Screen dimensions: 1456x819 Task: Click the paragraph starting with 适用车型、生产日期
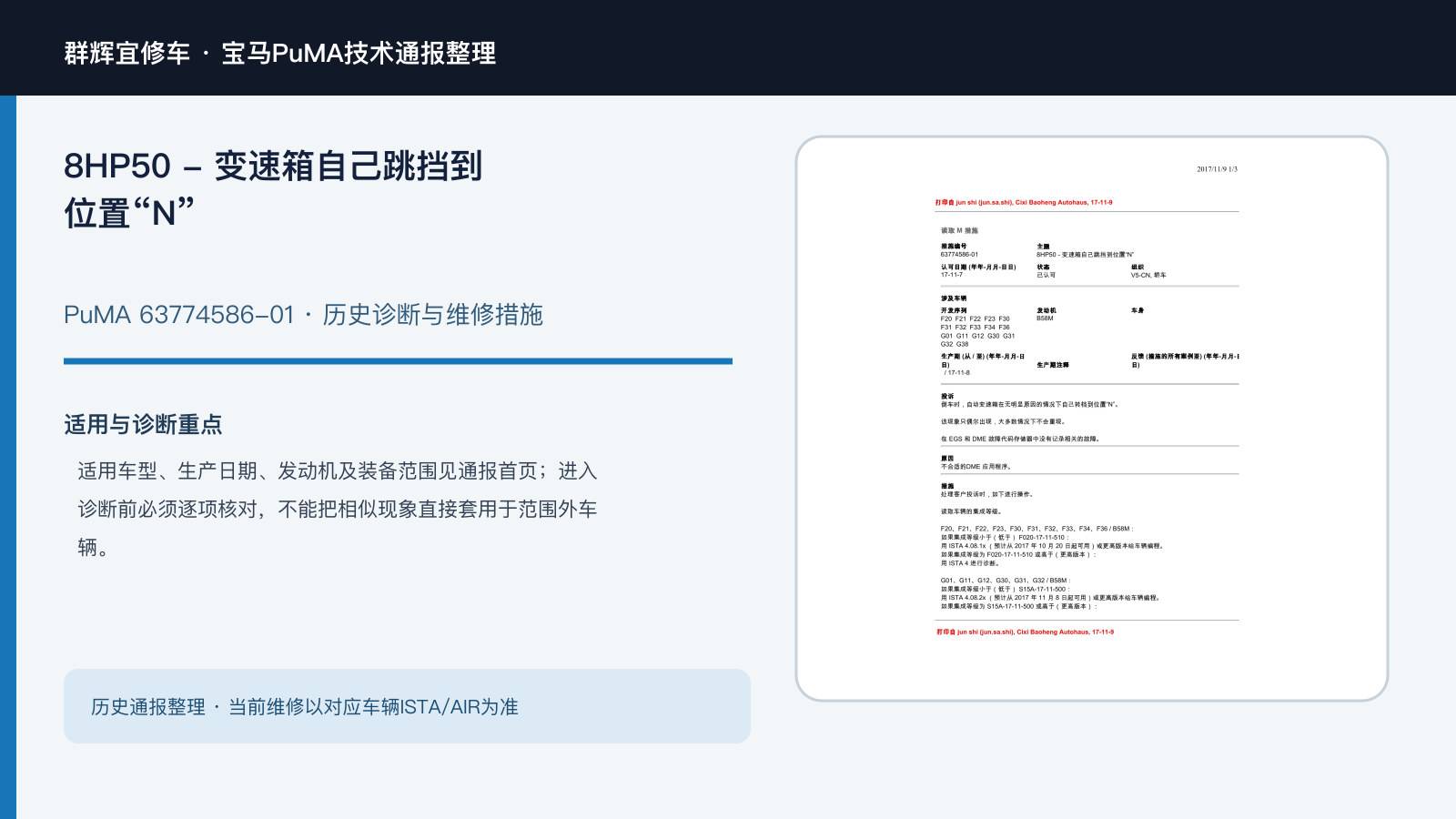tap(337, 509)
